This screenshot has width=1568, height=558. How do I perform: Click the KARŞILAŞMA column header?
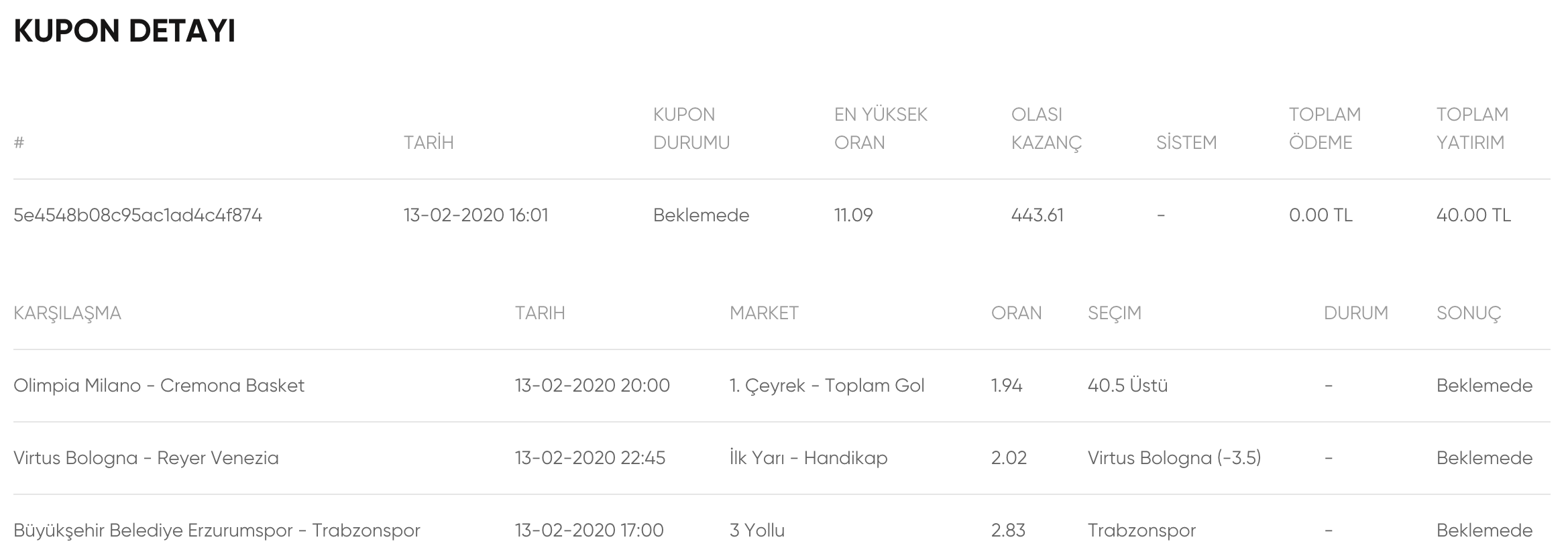pyautogui.click(x=67, y=313)
